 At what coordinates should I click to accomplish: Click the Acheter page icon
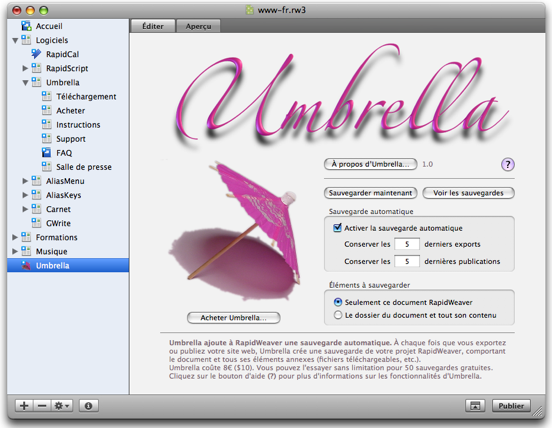point(47,110)
